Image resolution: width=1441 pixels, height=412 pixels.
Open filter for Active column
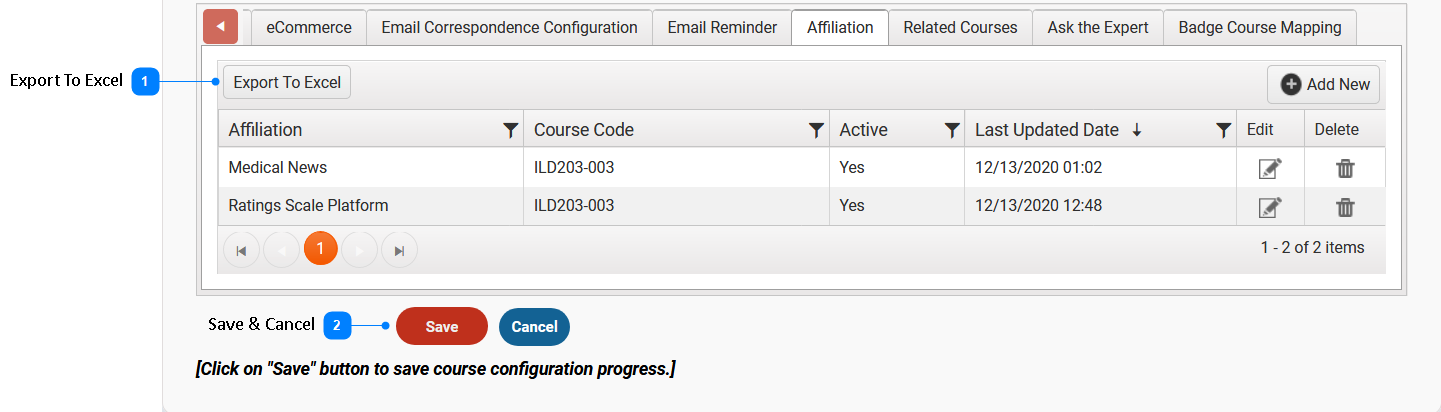(x=952, y=130)
